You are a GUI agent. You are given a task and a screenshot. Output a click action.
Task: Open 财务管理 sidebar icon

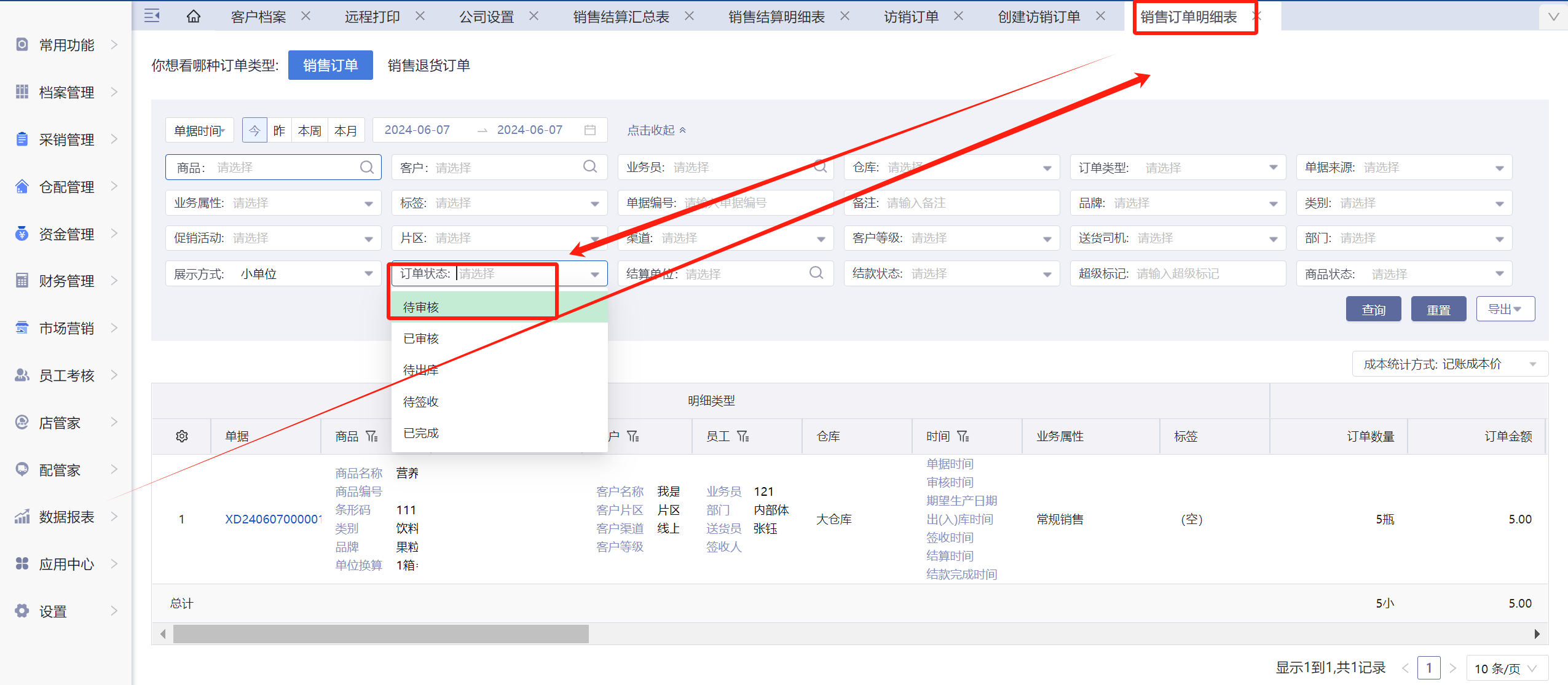[22, 281]
